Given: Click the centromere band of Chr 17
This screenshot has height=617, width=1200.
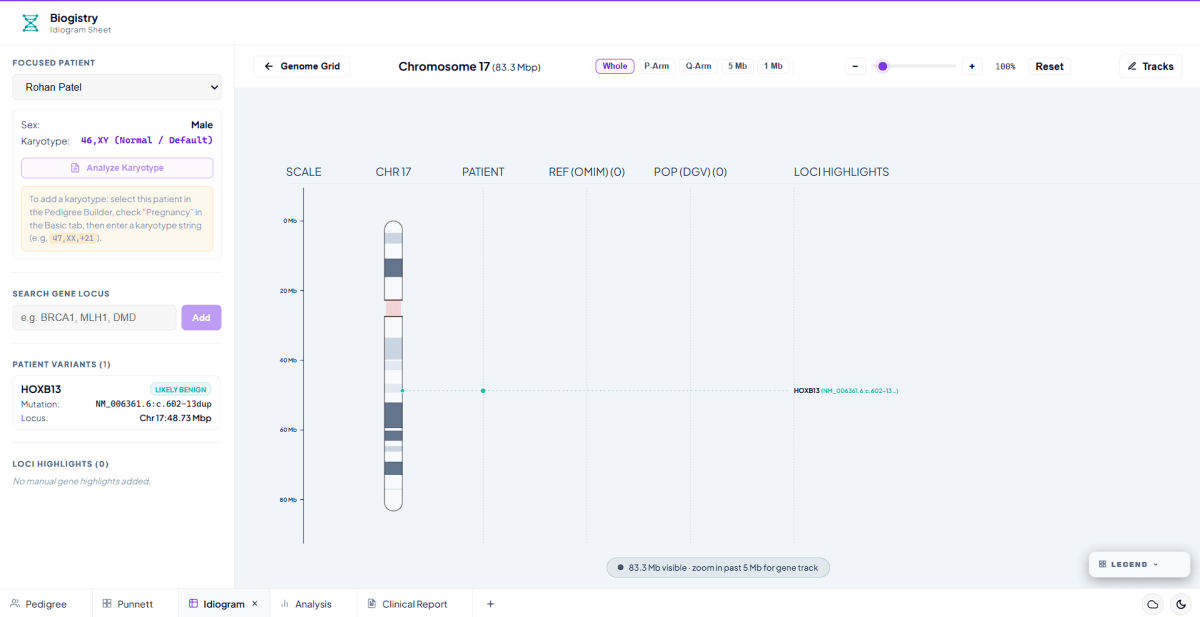Looking at the screenshot, I should coord(393,308).
